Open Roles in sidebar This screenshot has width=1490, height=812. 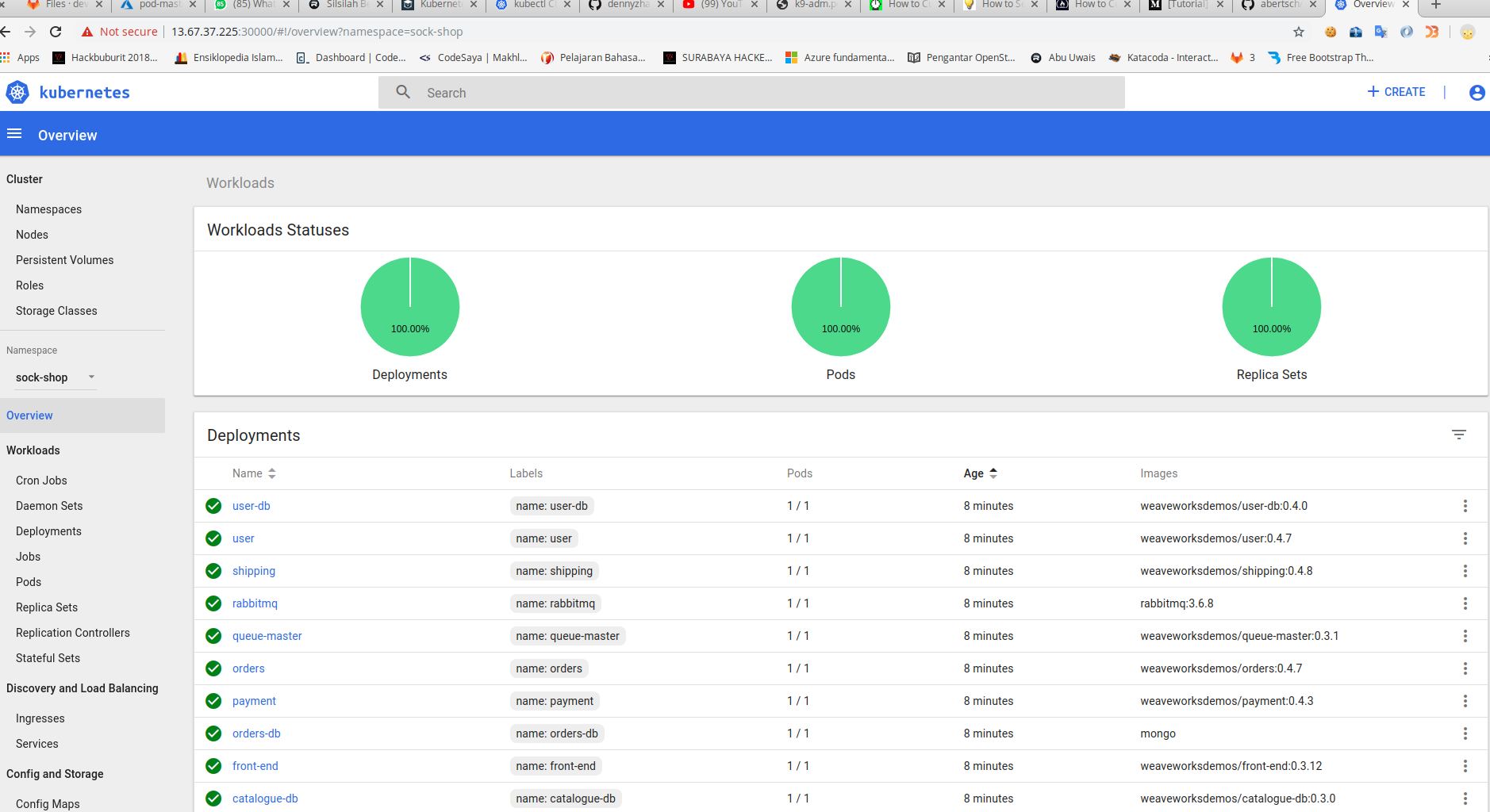(29, 285)
